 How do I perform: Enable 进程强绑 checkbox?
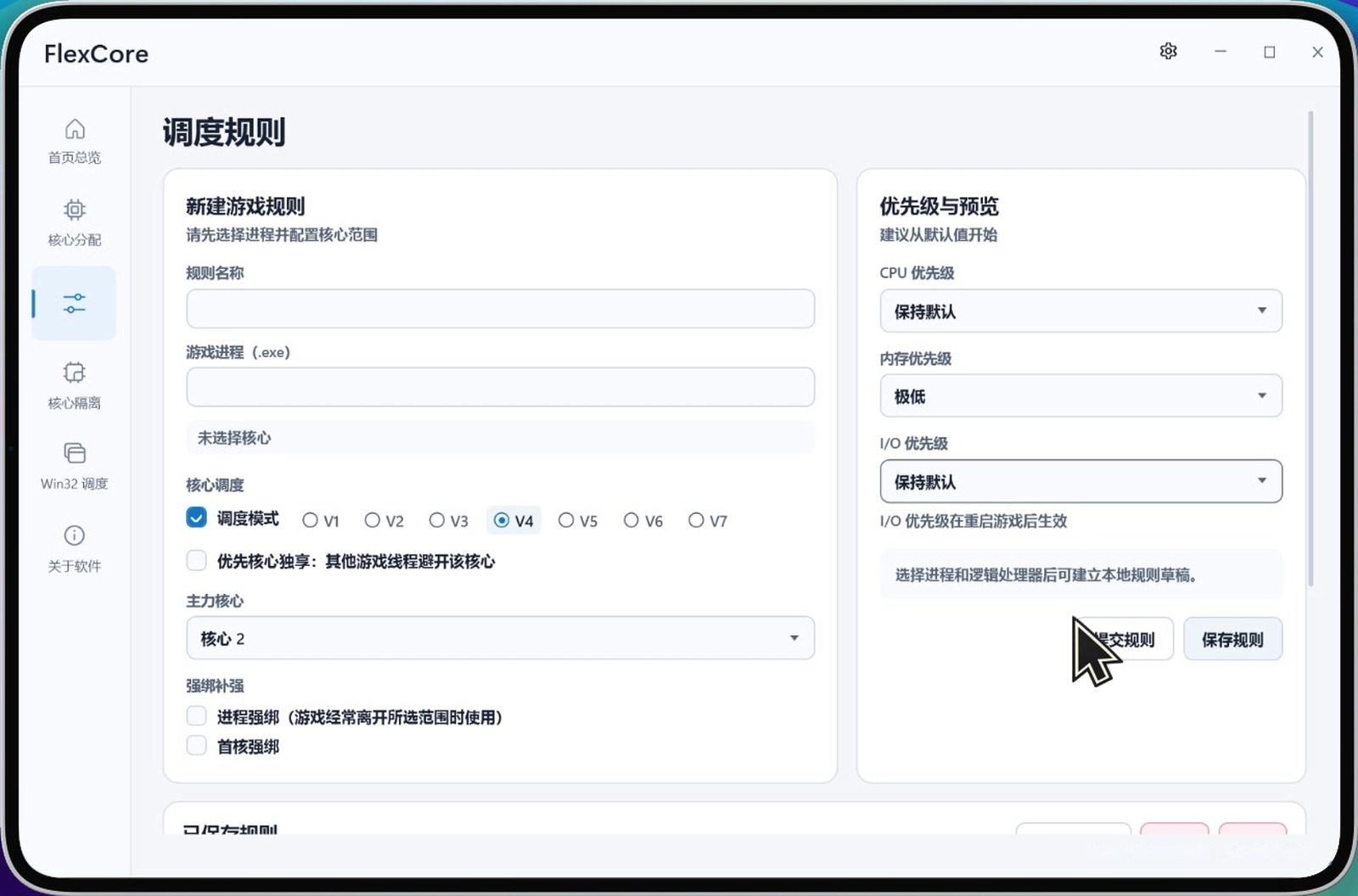pos(196,716)
